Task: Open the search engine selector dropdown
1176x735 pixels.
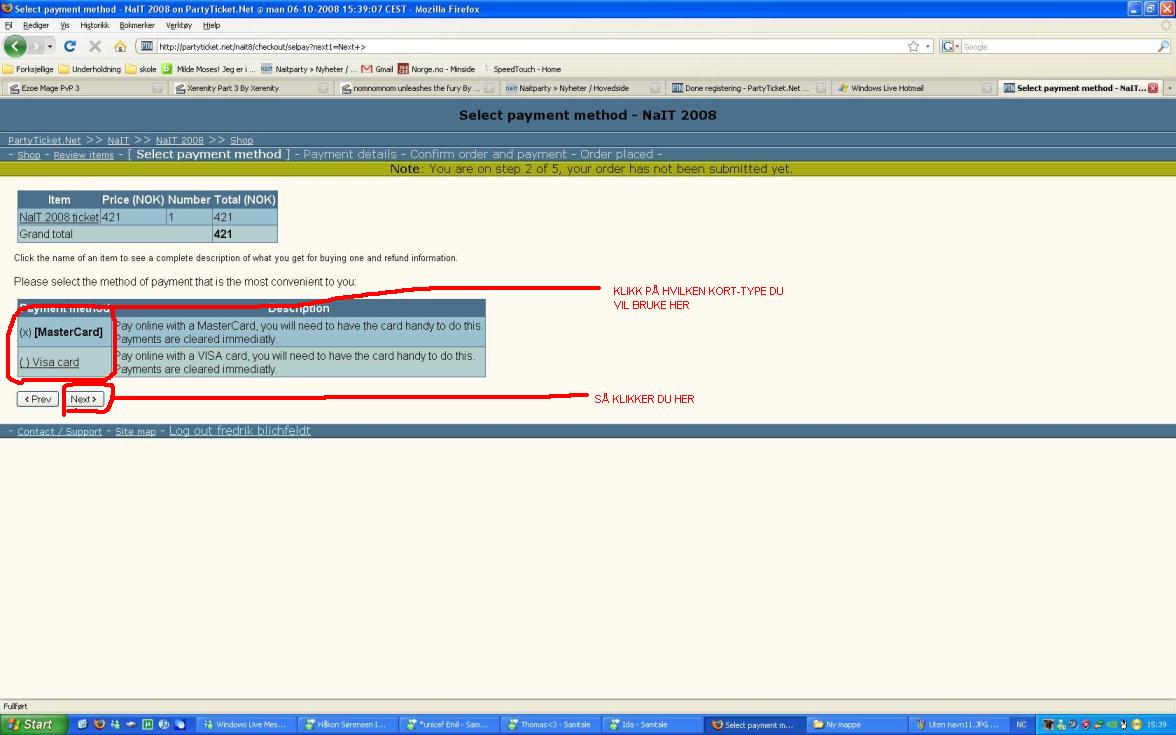Action: (950, 46)
